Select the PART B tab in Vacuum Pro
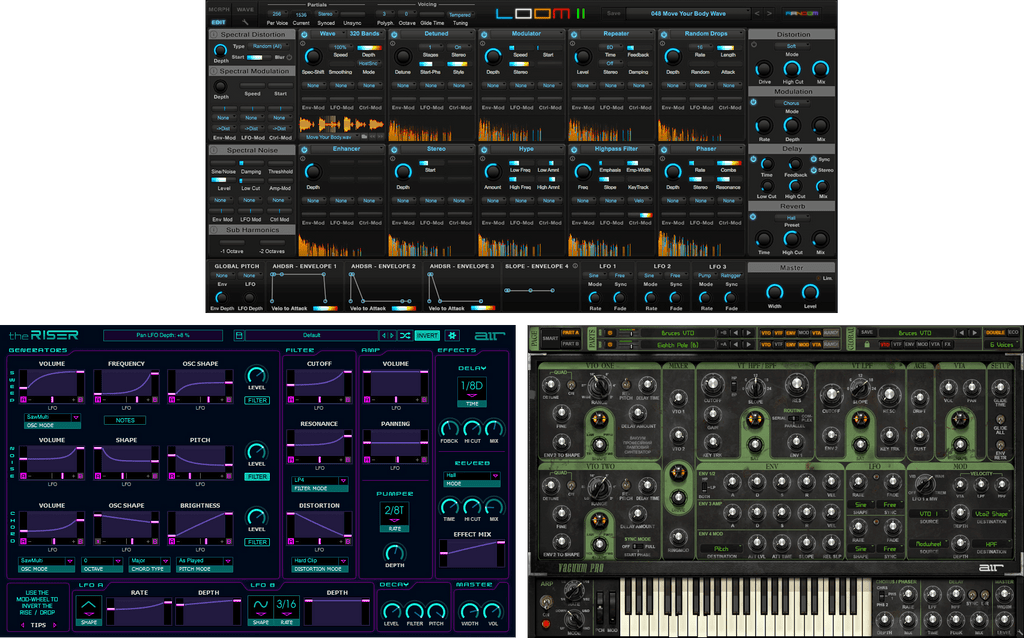The height and width of the screenshot is (638, 1024). [570, 344]
